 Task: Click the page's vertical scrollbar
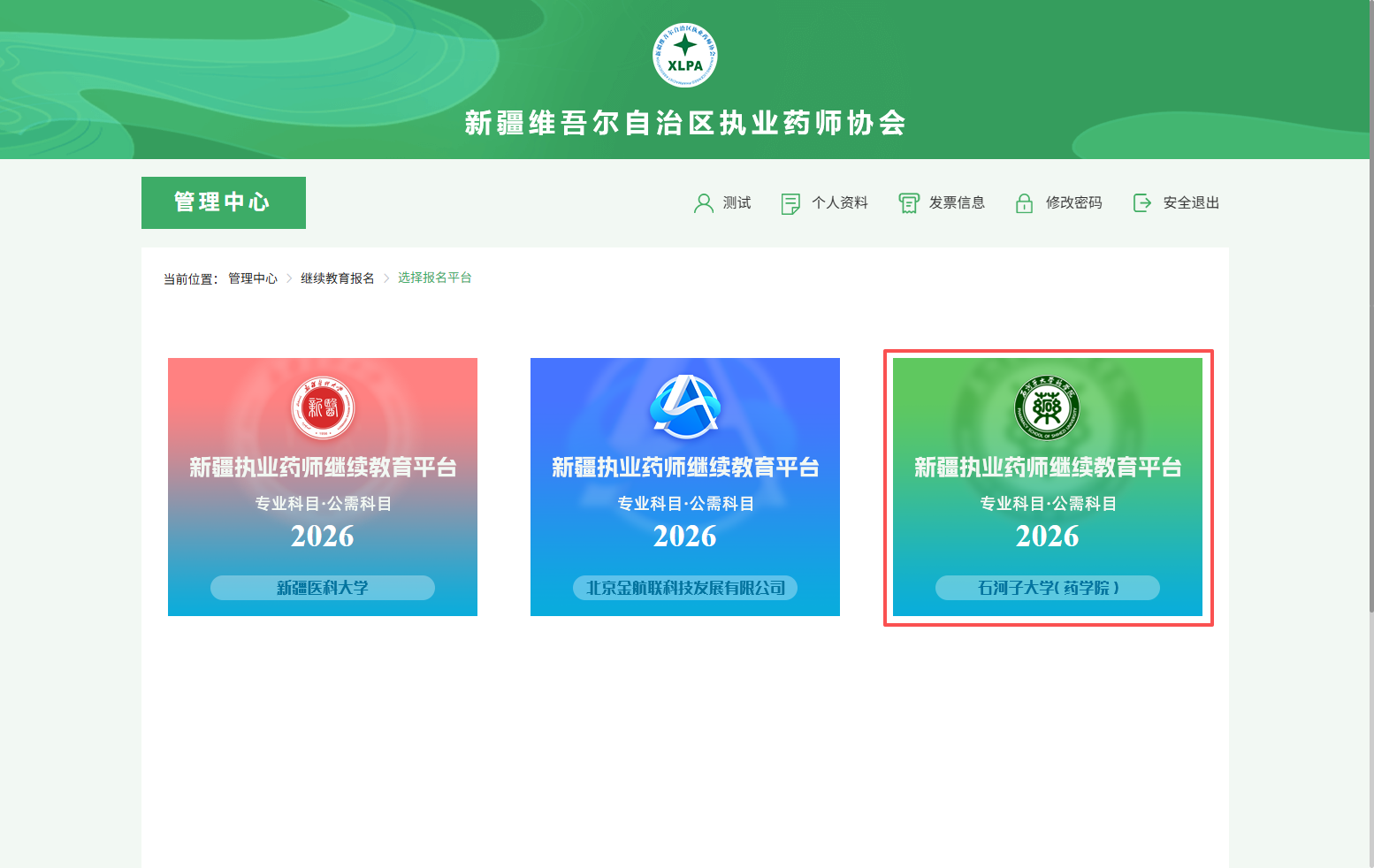(1370, 354)
